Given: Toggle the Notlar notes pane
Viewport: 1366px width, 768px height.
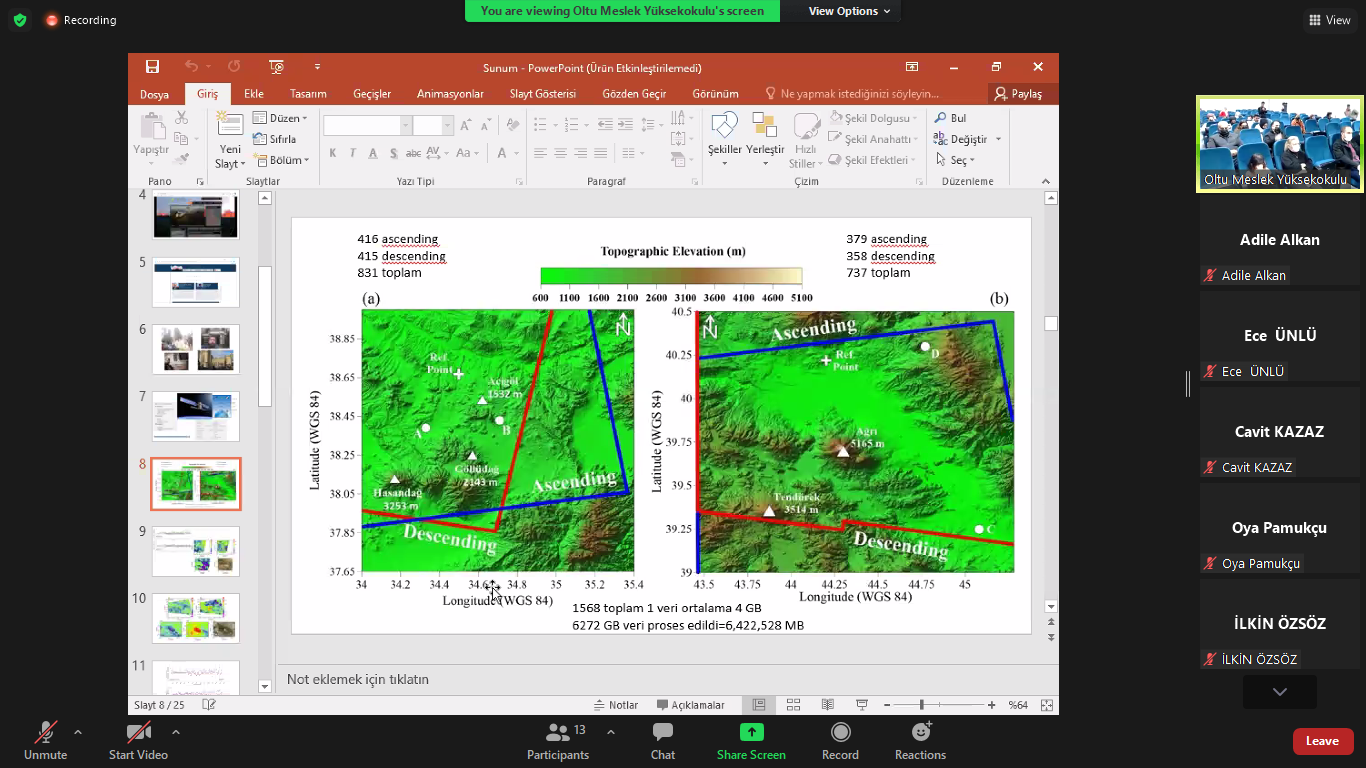Looking at the screenshot, I should point(616,705).
